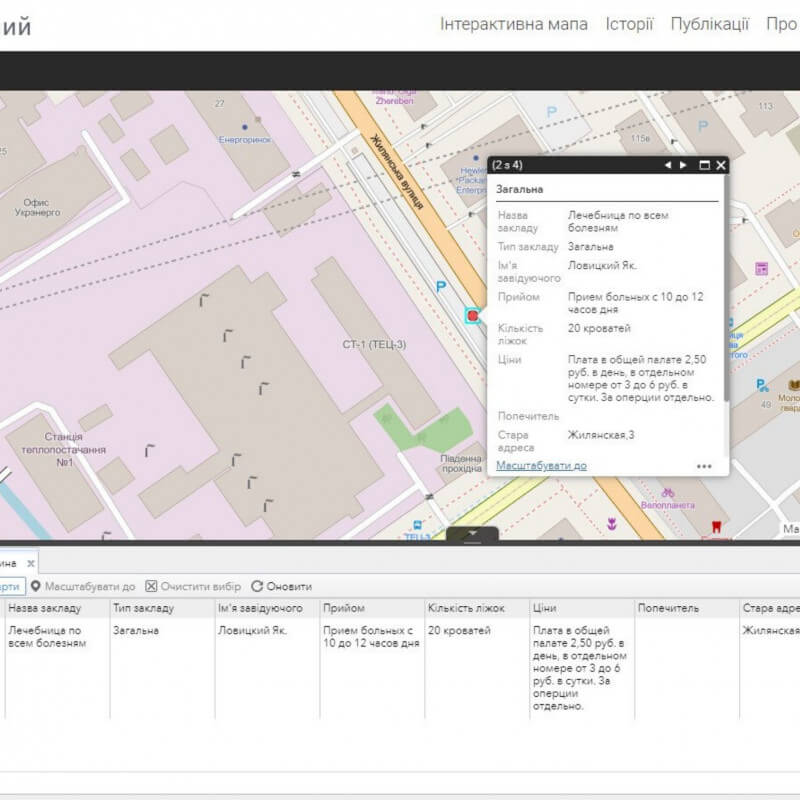Image resolution: width=800 pixels, height=800 pixels.
Task: Maximize the feature info popup
Action: click(704, 165)
